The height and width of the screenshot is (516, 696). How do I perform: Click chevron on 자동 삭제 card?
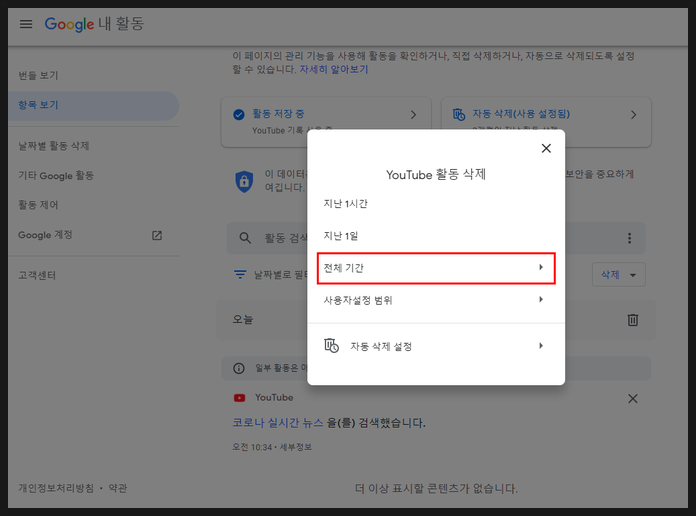[x=633, y=115]
